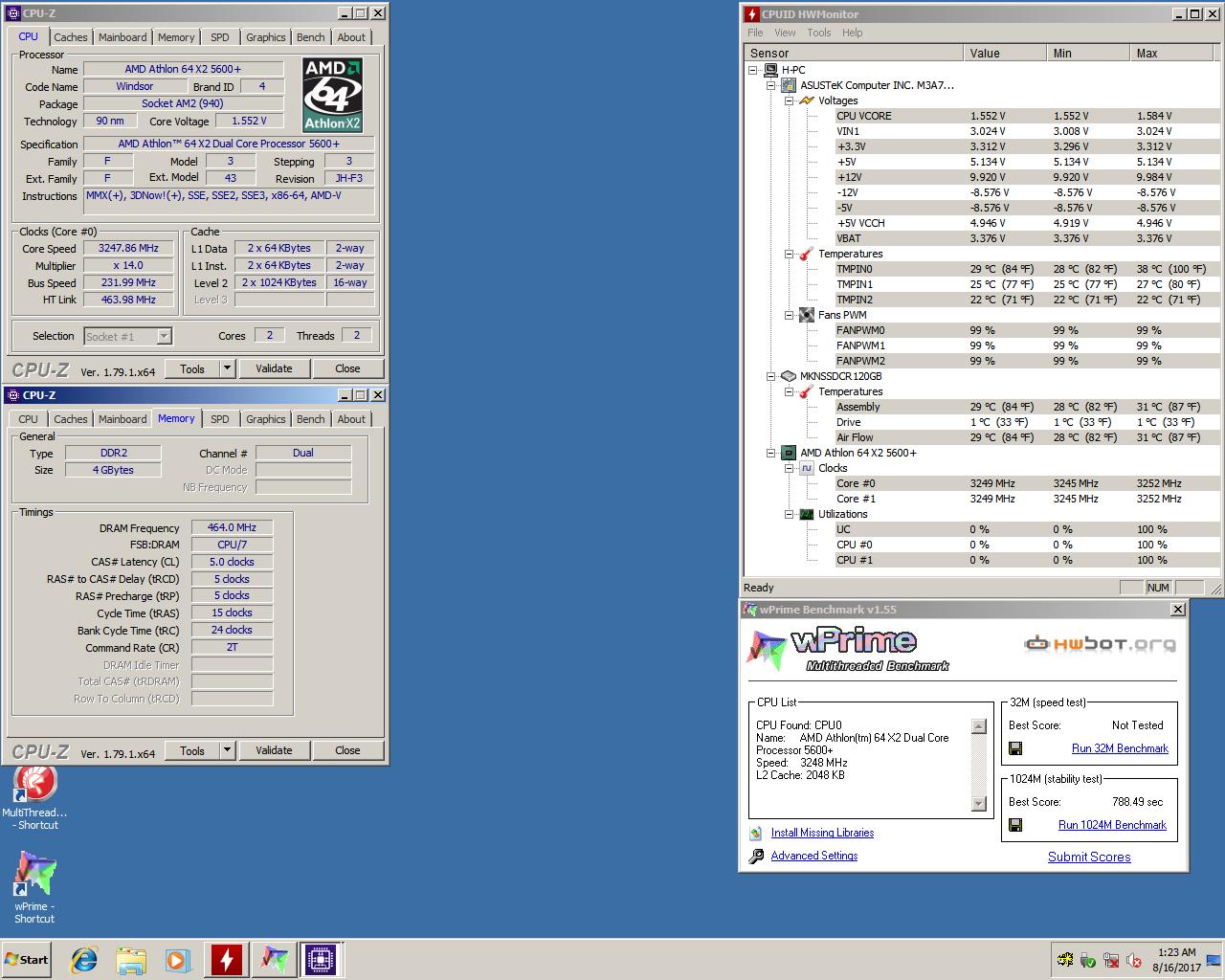
Task: Collapse the H-PC root node
Action: (x=753, y=70)
